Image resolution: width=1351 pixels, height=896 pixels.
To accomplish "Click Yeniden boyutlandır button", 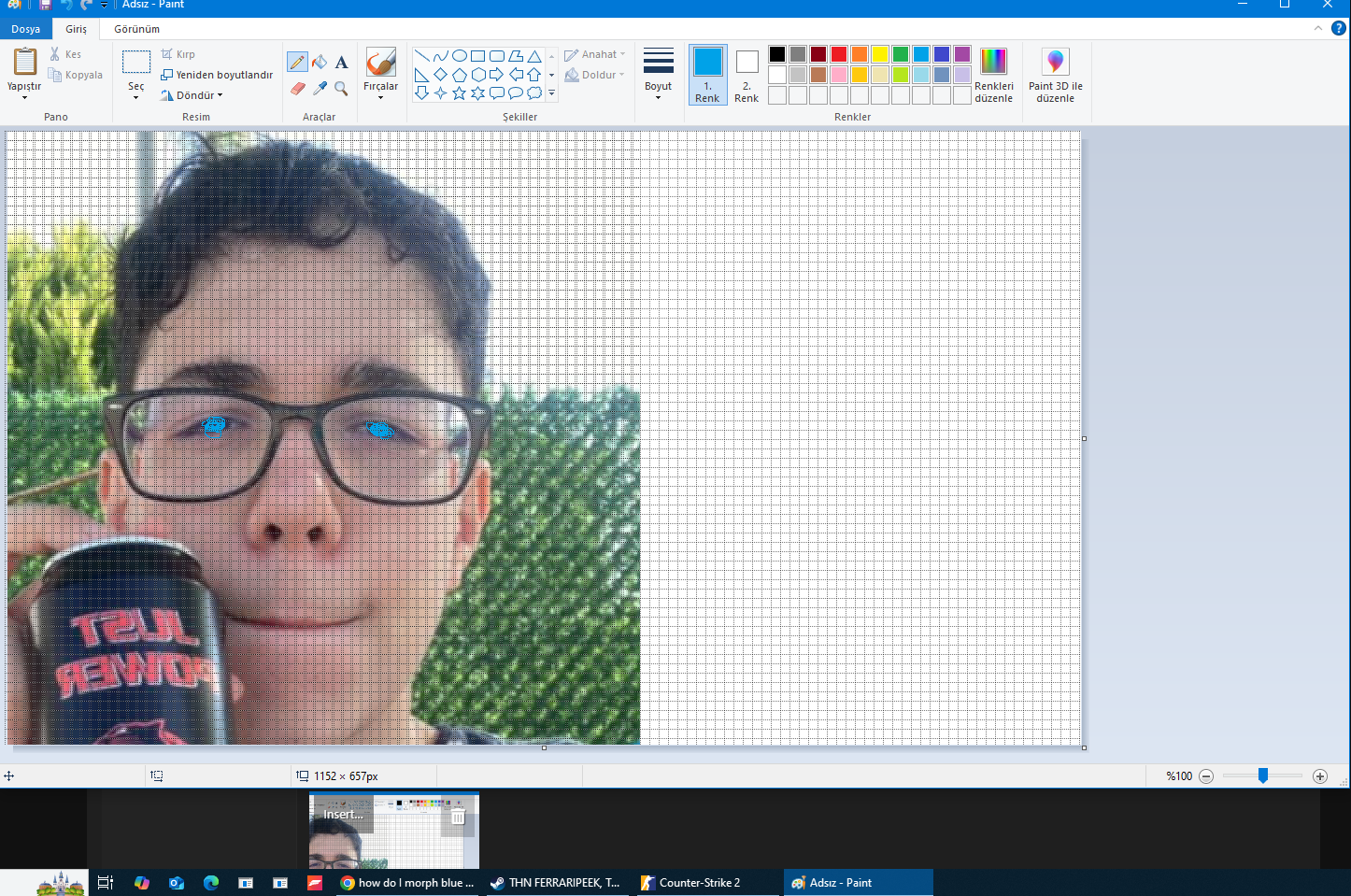I will [217, 75].
